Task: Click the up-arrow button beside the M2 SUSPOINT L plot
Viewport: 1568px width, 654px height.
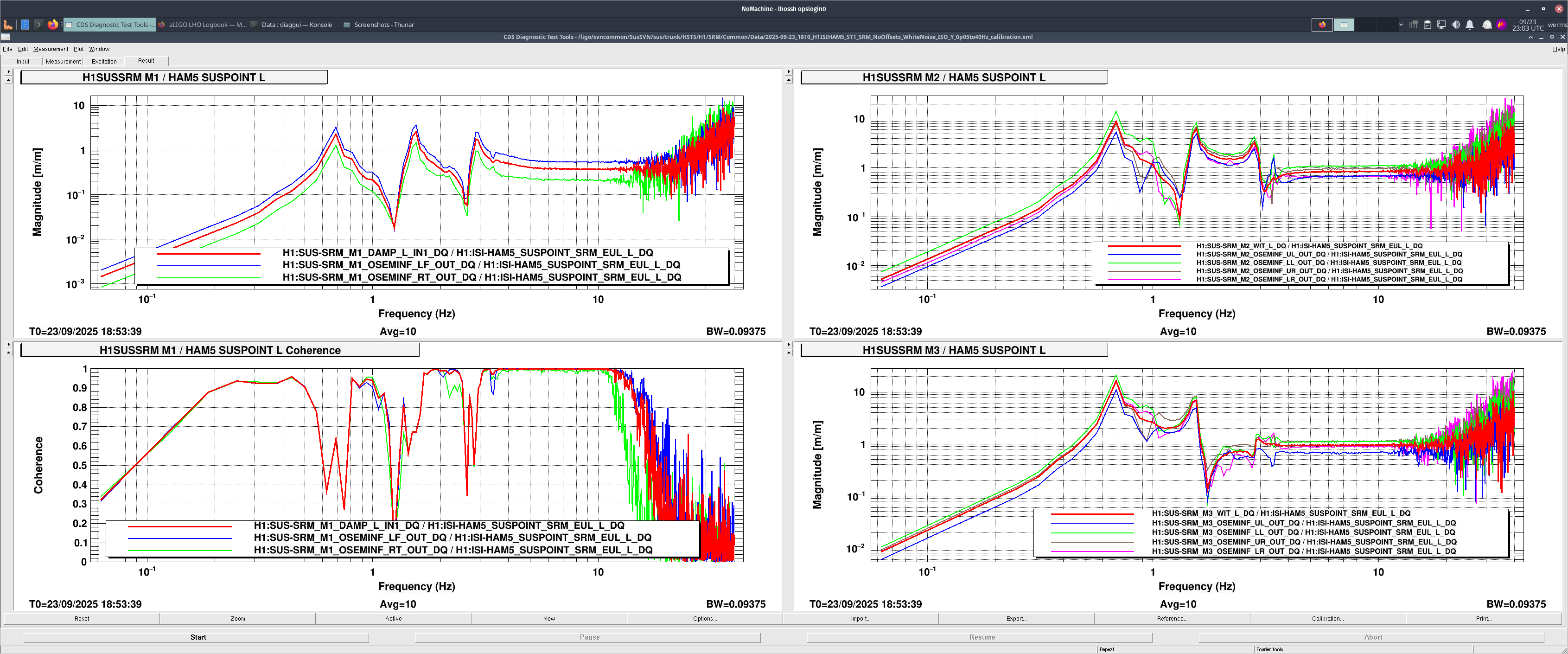Action: (x=789, y=80)
